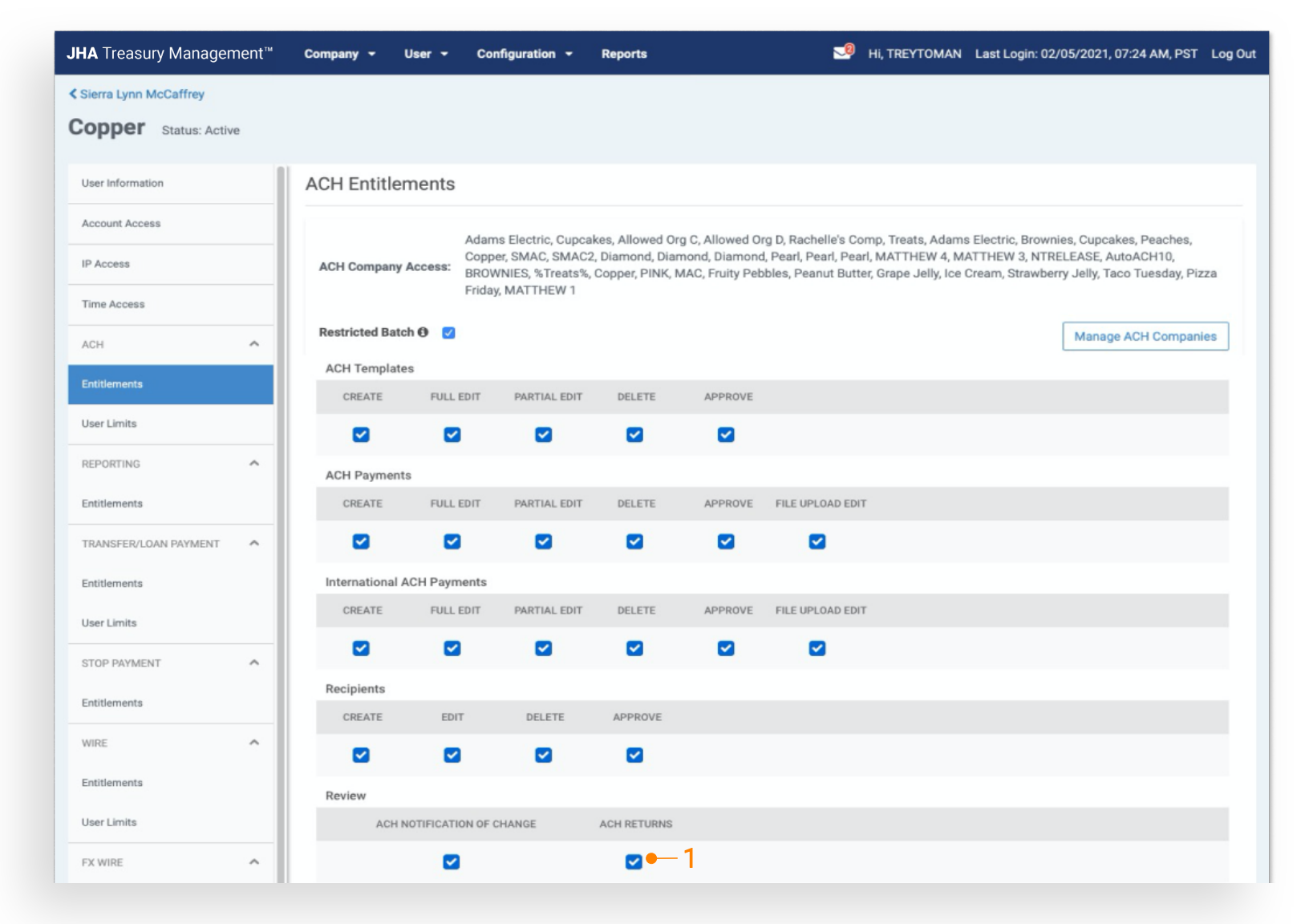Open the messages envelope icon with badge
This screenshot has width=1309, height=924.
pyautogui.click(x=842, y=53)
